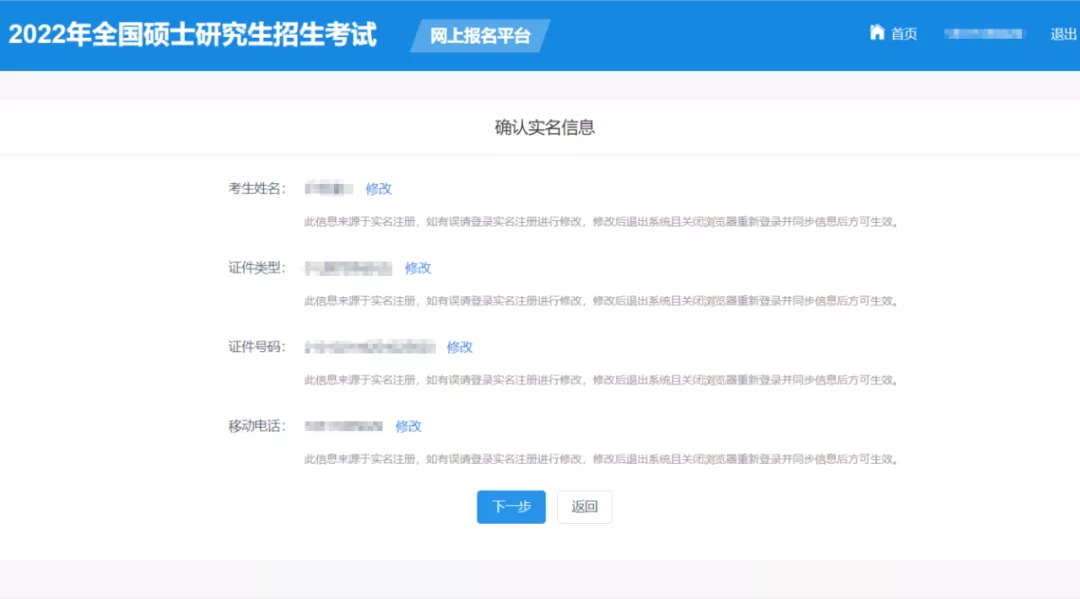
Task: Click 退出 to log out
Action: tap(1063, 33)
